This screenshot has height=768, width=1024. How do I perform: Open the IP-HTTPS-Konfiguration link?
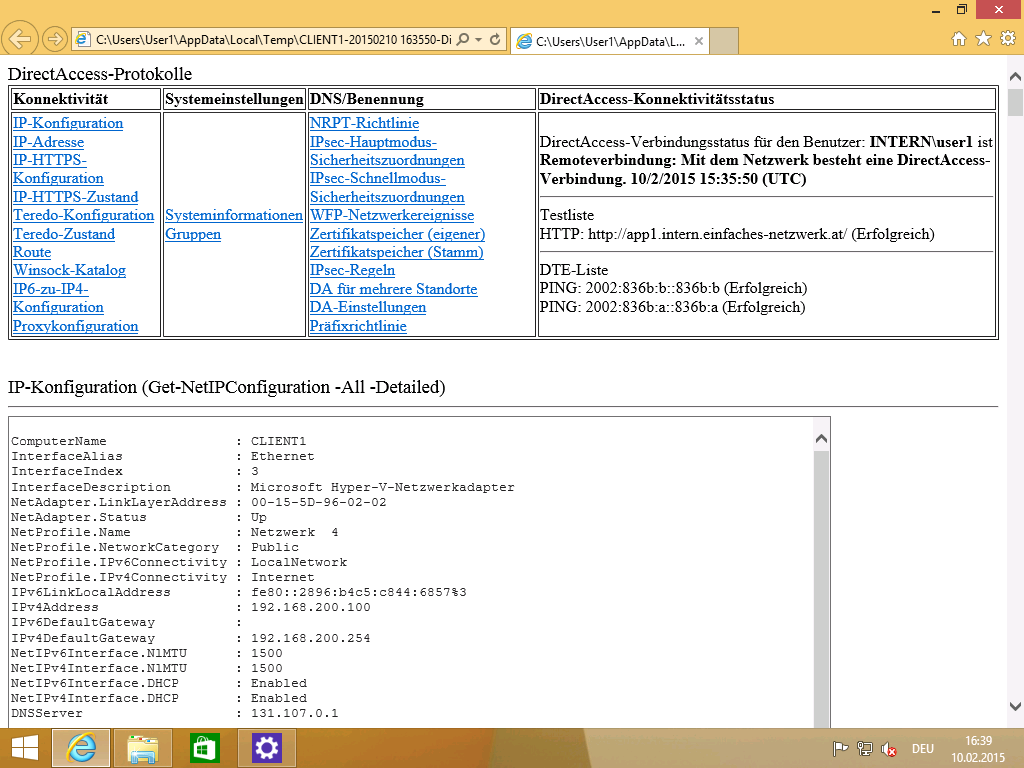click(58, 169)
